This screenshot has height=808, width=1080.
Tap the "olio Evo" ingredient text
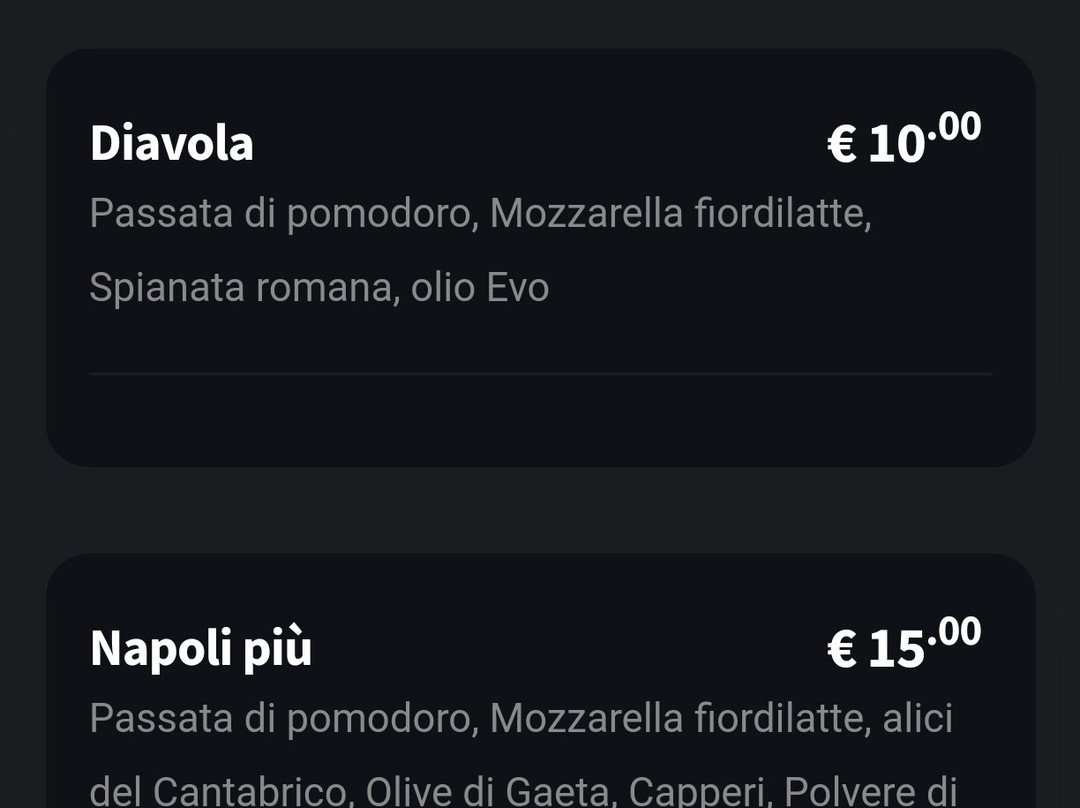click(x=480, y=288)
